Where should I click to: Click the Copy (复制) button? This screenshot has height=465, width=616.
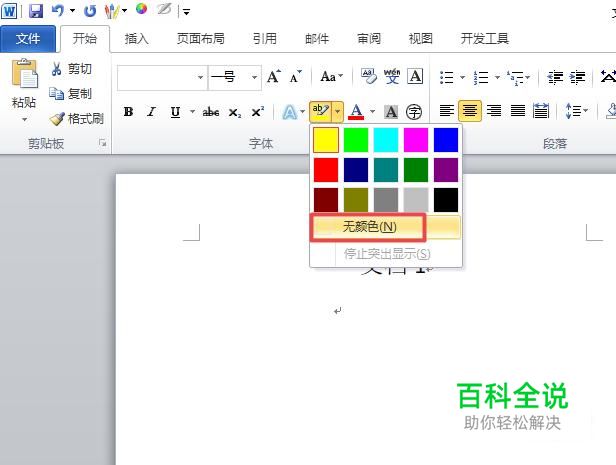coord(70,94)
